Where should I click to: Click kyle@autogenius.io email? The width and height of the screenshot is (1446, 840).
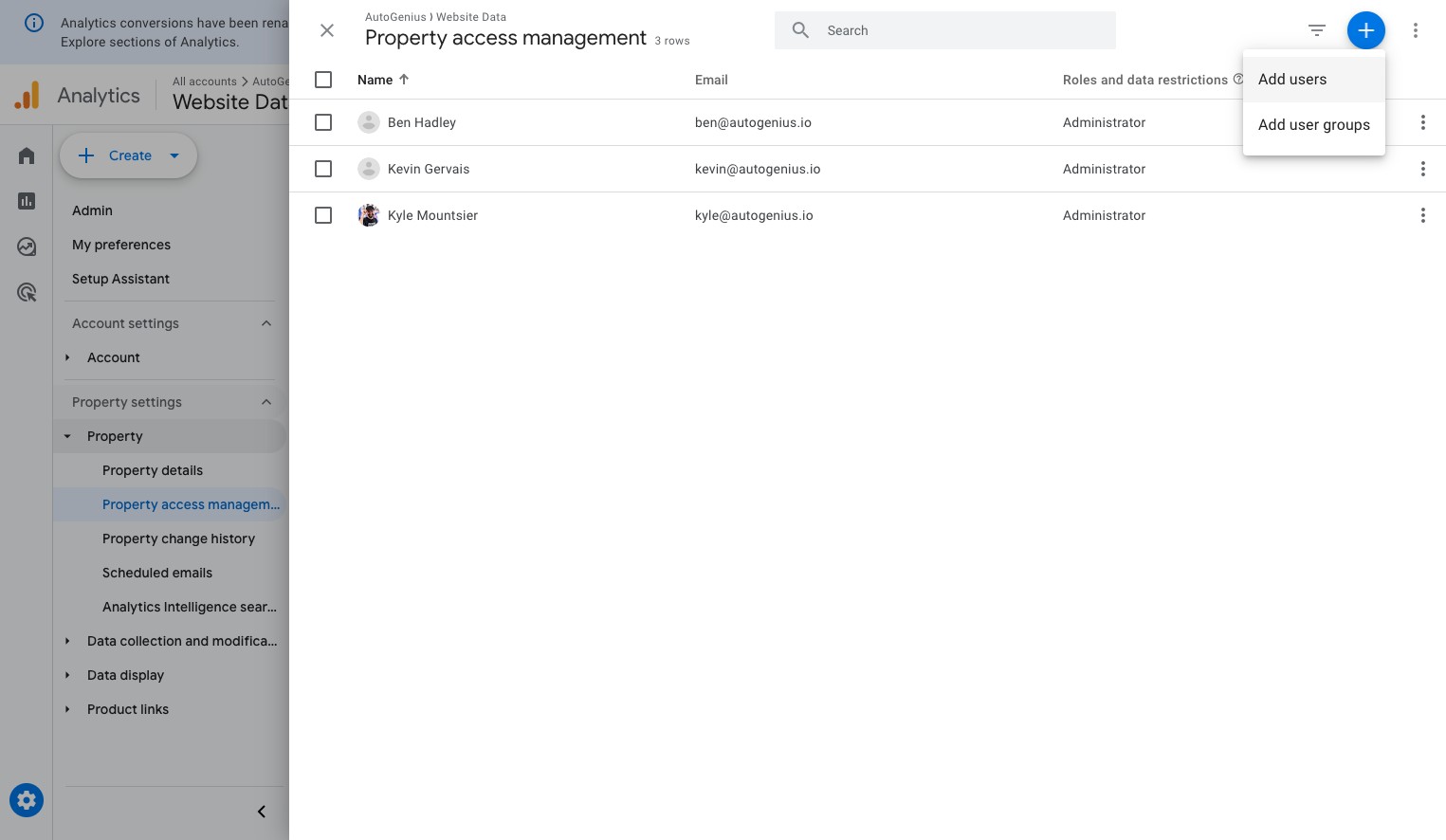754,215
